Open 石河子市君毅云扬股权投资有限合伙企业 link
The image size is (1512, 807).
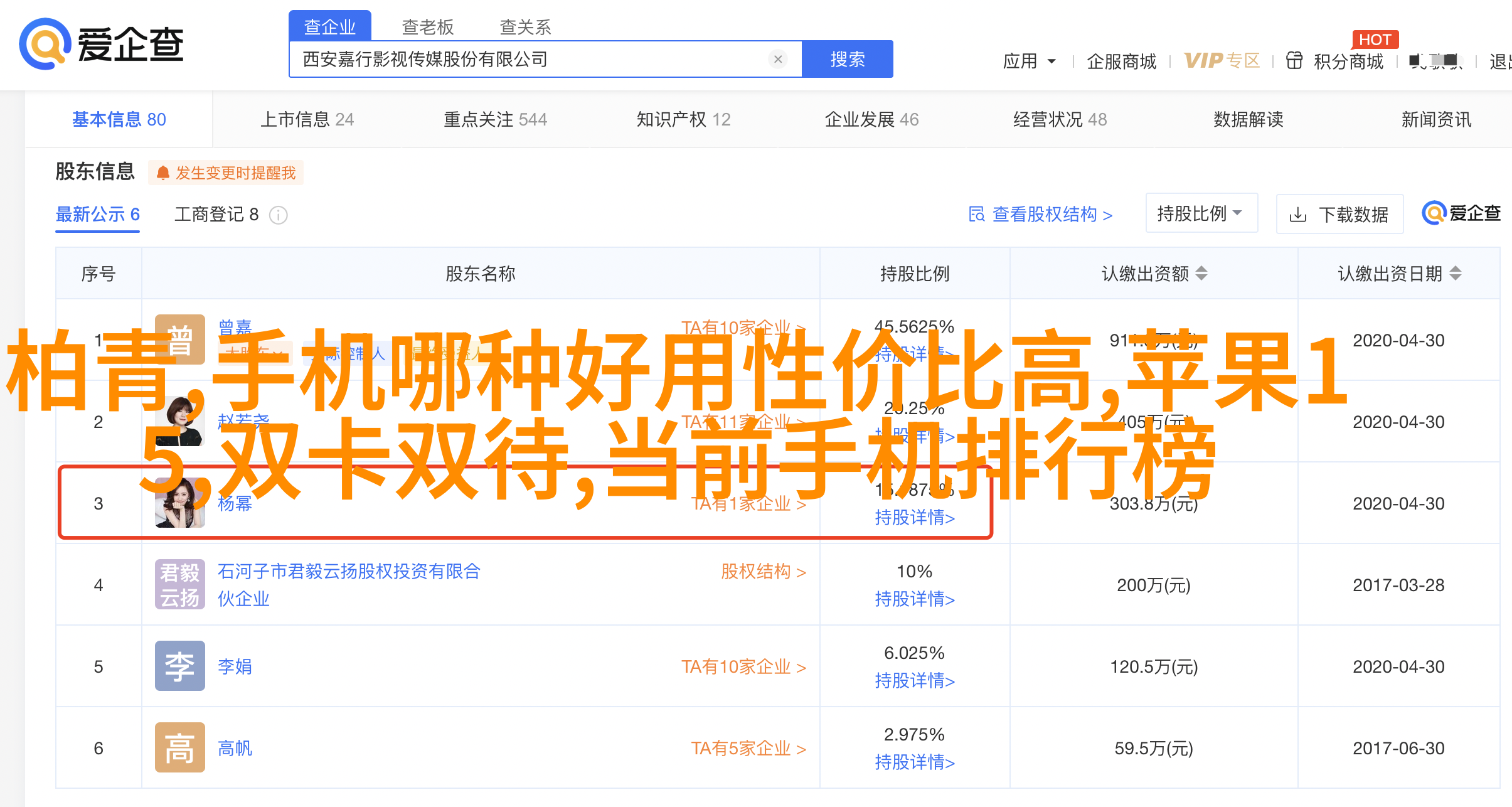click(x=349, y=585)
